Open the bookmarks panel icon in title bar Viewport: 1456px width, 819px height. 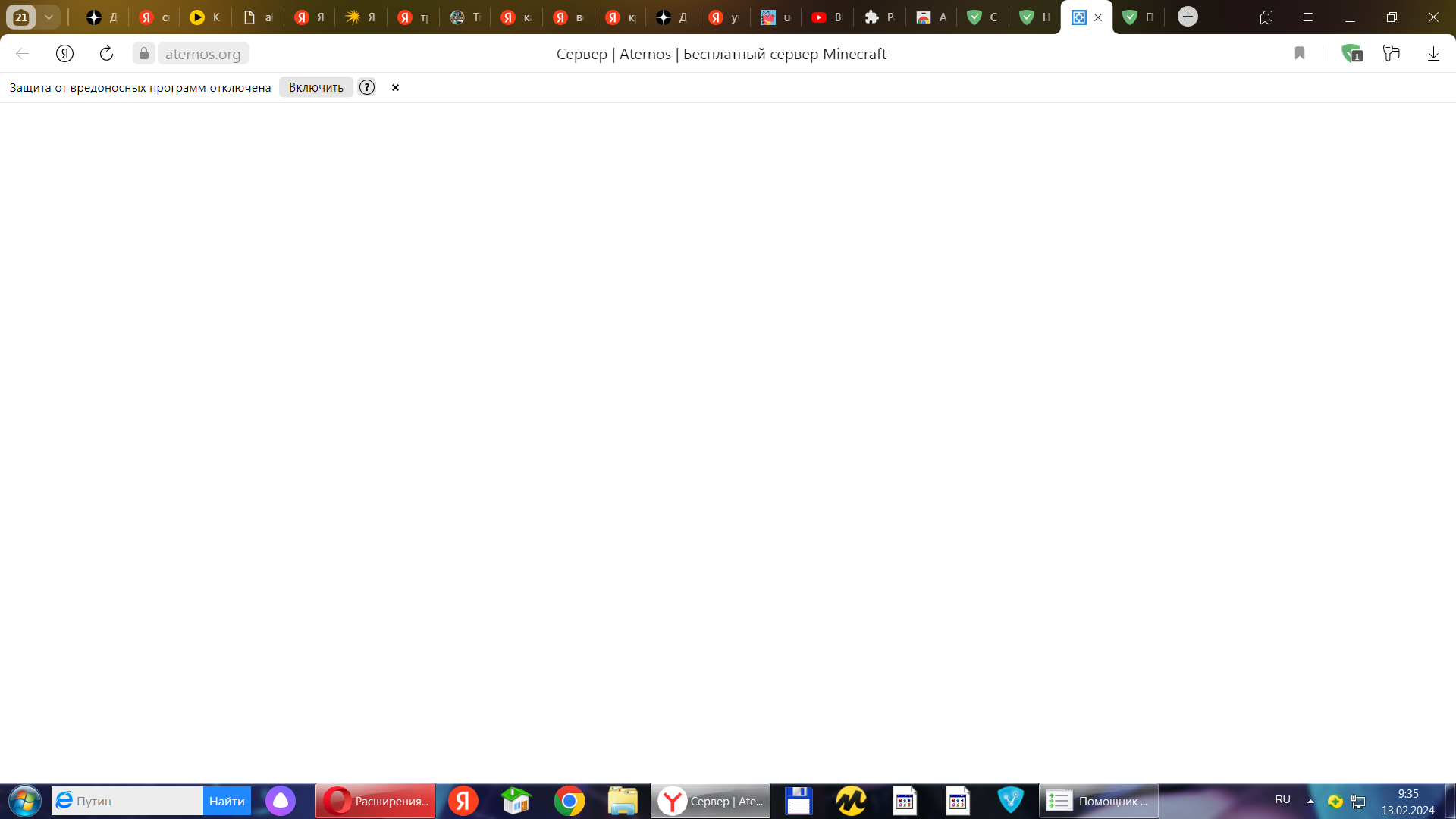pyautogui.click(x=1266, y=17)
